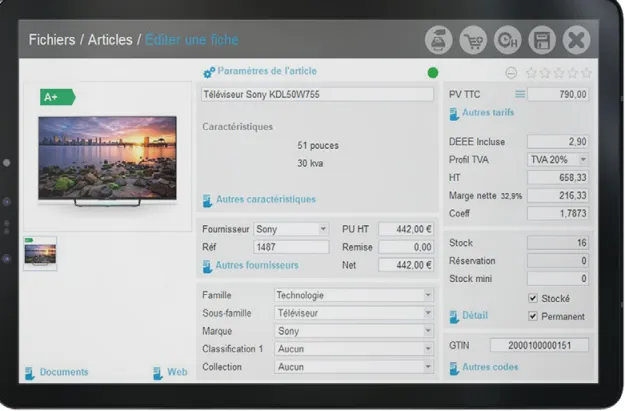This screenshot has height=411, width=625.
Task: Click the cash register icon in header
Action: [x=438, y=40]
